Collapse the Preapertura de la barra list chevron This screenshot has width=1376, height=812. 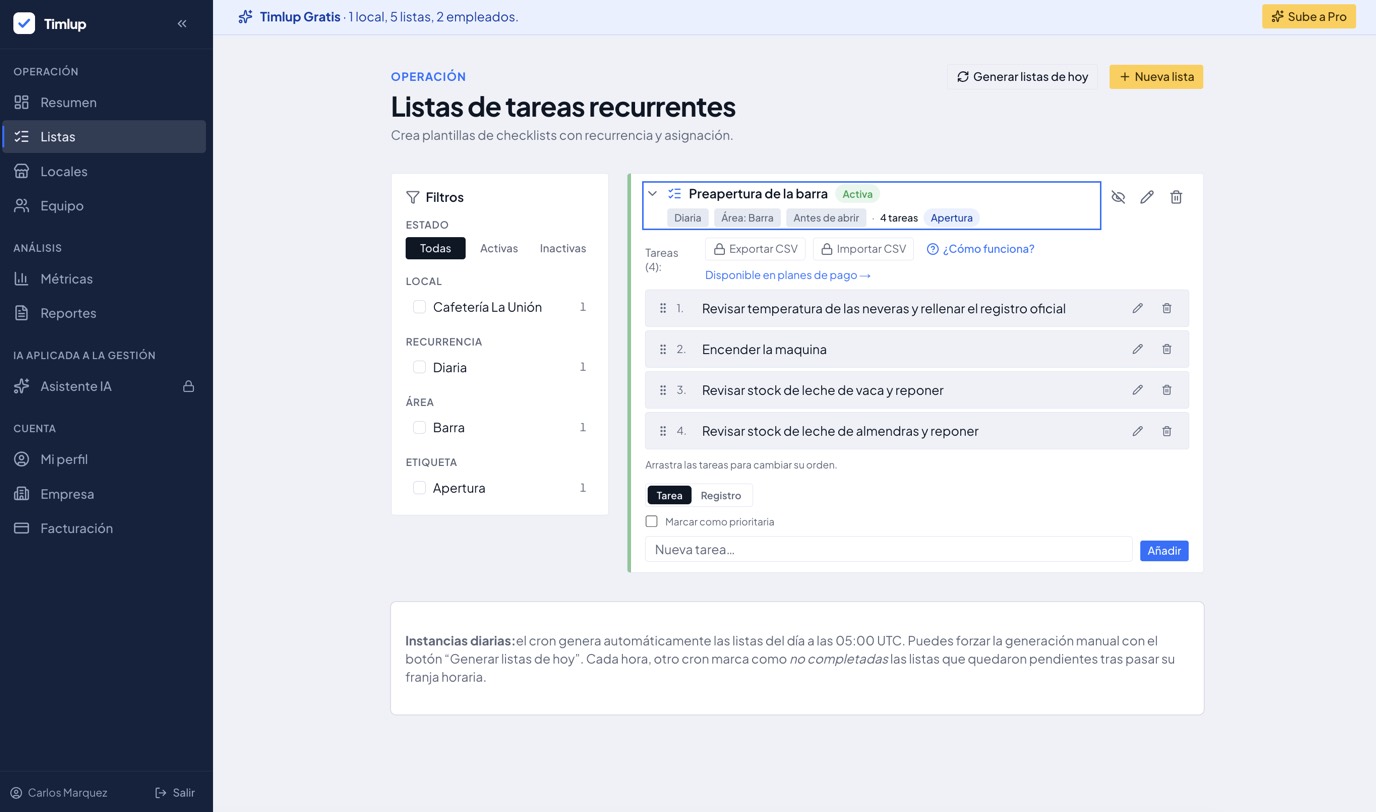click(x=652, y=194)
